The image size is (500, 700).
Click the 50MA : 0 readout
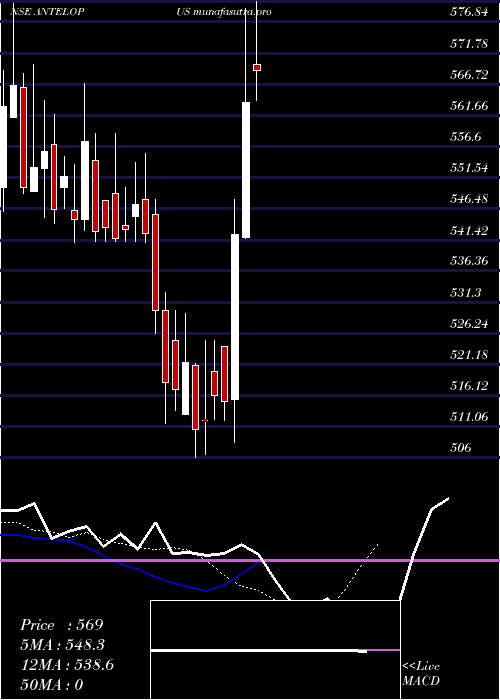point(52,684)
